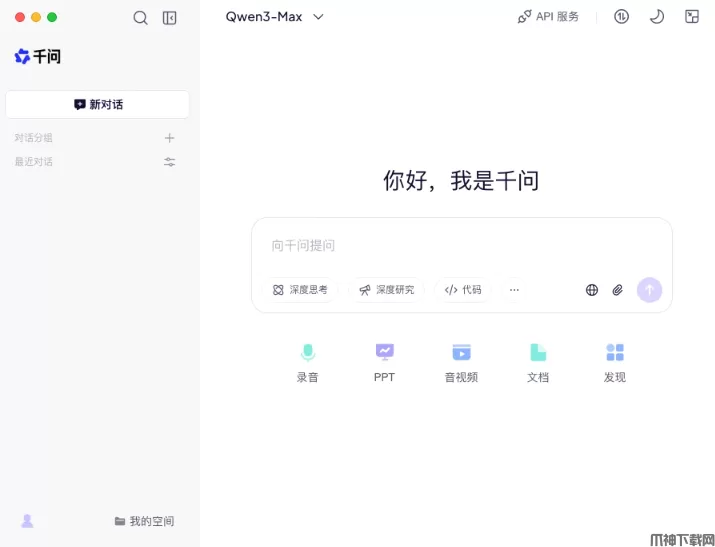
Task: Click the search magnifier icon in sidebar
Action: click(140, 17)
